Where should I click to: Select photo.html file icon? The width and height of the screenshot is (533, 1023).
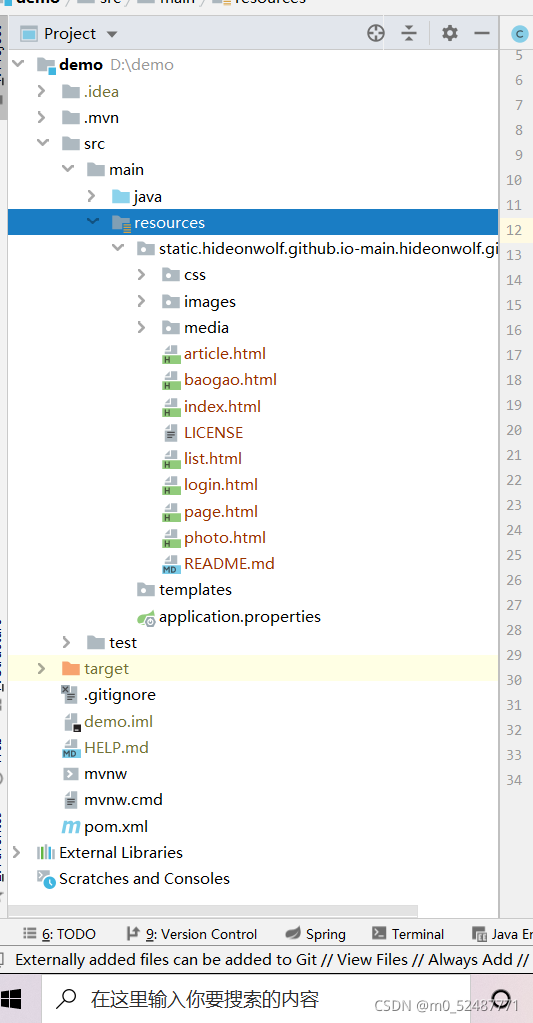tap(171, 538)
